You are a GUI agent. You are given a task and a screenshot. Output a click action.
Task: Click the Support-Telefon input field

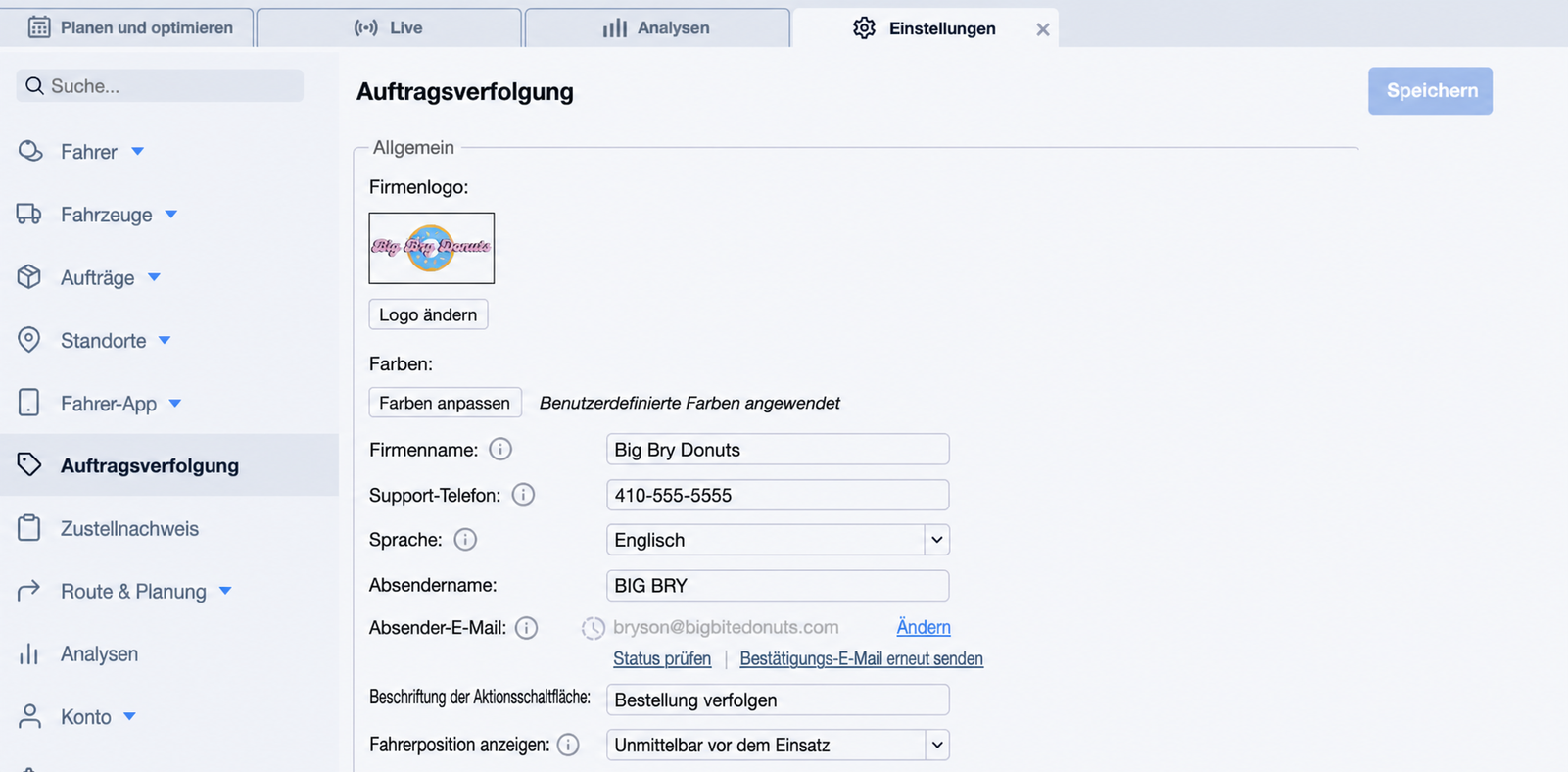pyautogui.click(x=778, y=495)
